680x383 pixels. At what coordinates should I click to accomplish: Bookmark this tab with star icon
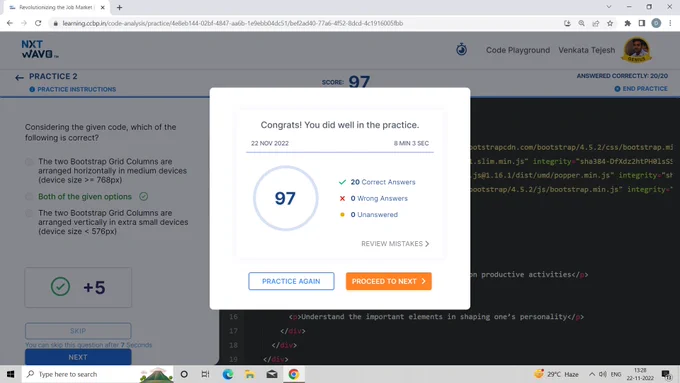tap(610, 23)
